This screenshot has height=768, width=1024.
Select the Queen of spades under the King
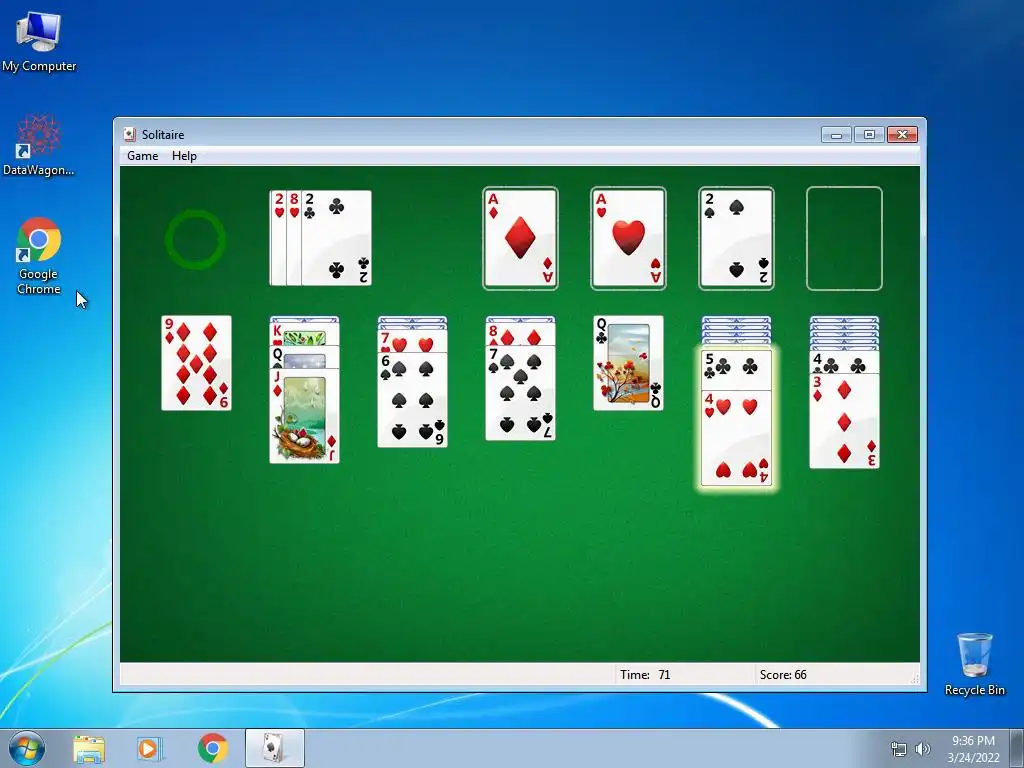pos(304,357)
